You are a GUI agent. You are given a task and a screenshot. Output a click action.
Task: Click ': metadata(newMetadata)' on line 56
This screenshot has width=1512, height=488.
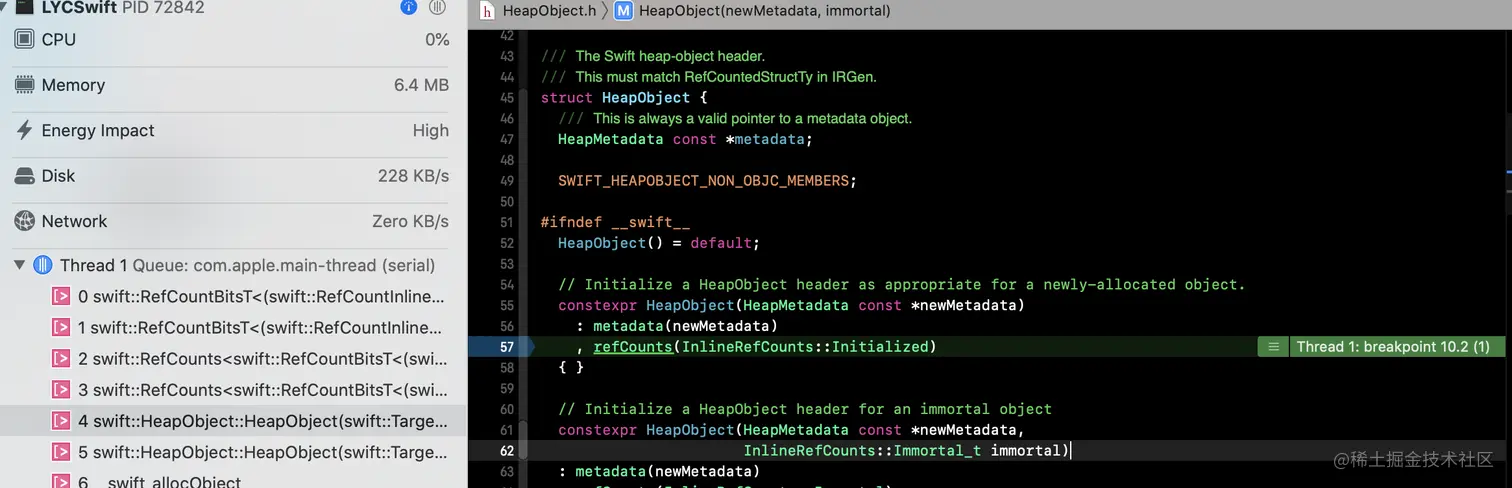coord(676,326)
